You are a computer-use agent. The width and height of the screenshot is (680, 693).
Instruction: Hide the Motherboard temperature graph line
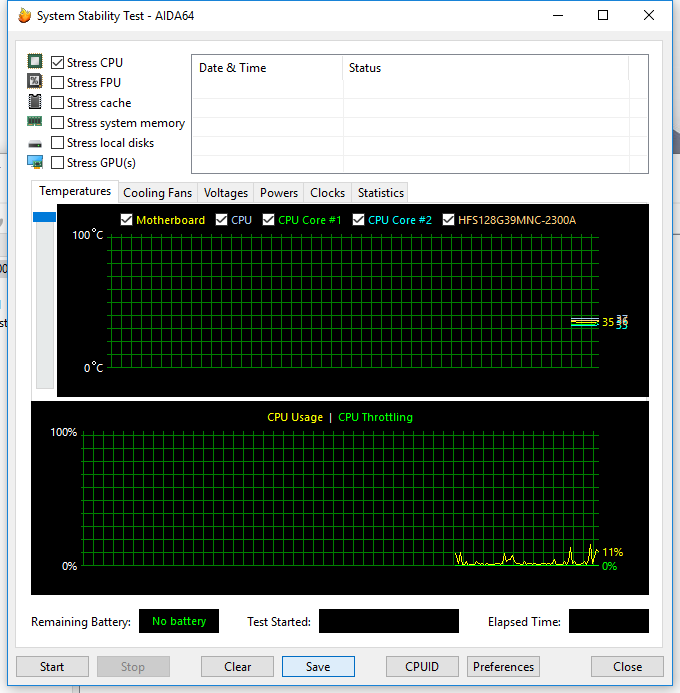(126, 220)
